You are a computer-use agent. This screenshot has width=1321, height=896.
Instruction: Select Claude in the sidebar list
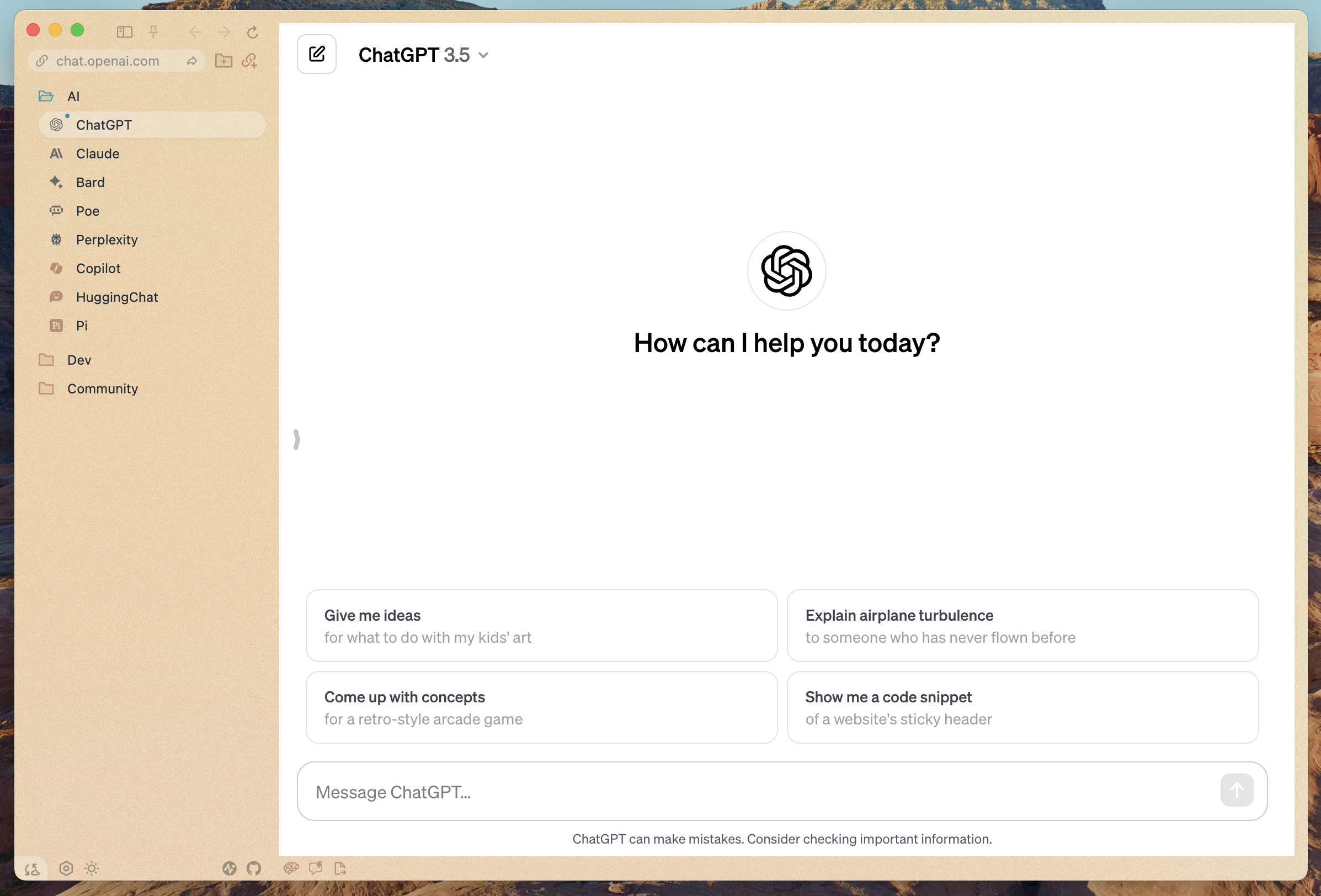[98, 153]
